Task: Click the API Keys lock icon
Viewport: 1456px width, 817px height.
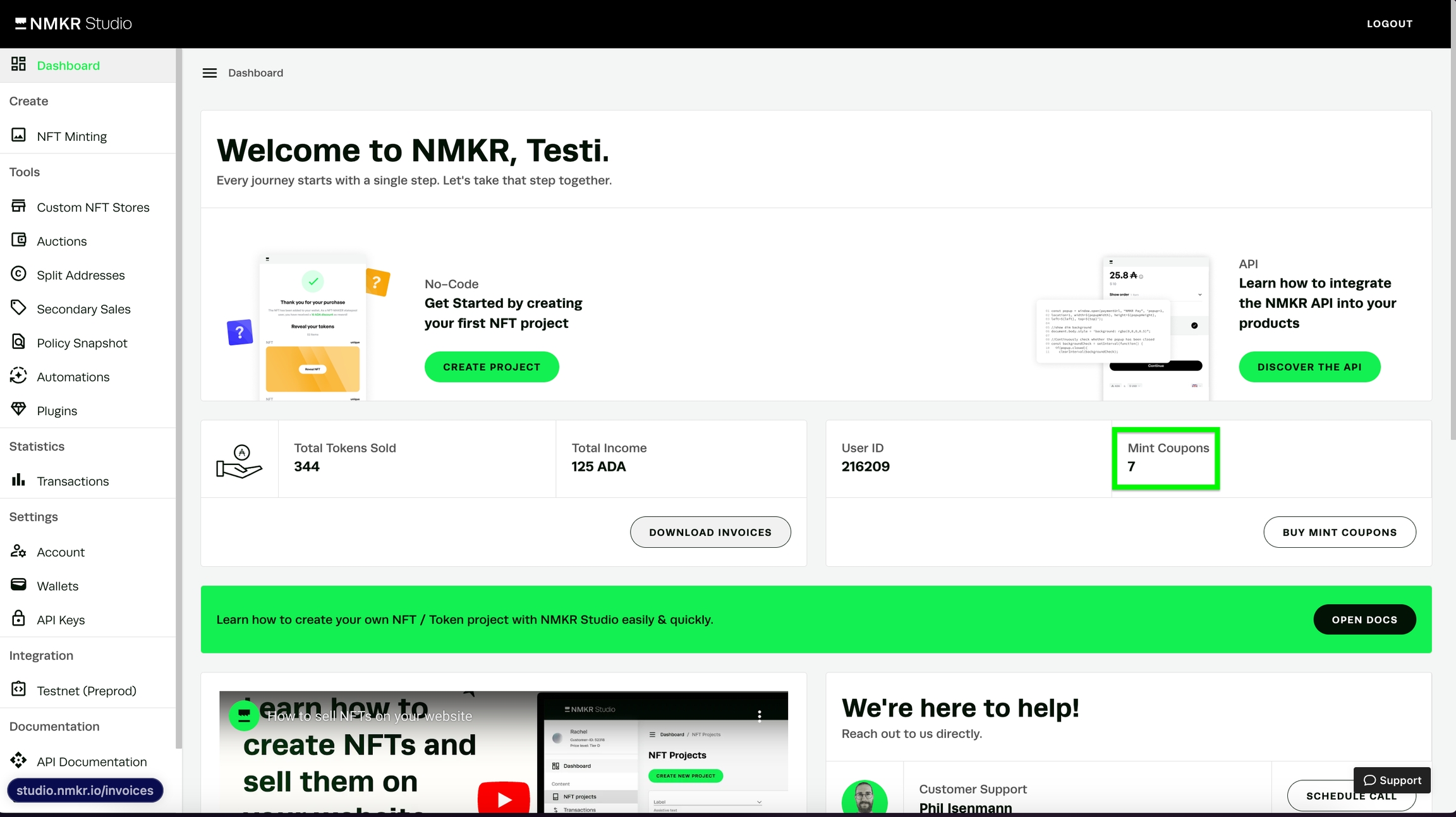Action: (x=18, y=619)
